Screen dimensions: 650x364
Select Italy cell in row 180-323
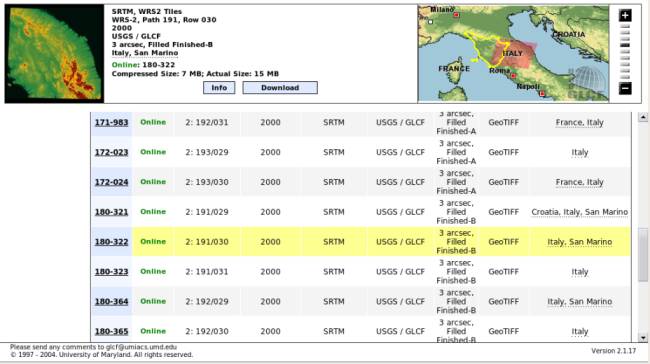[580, 272]
